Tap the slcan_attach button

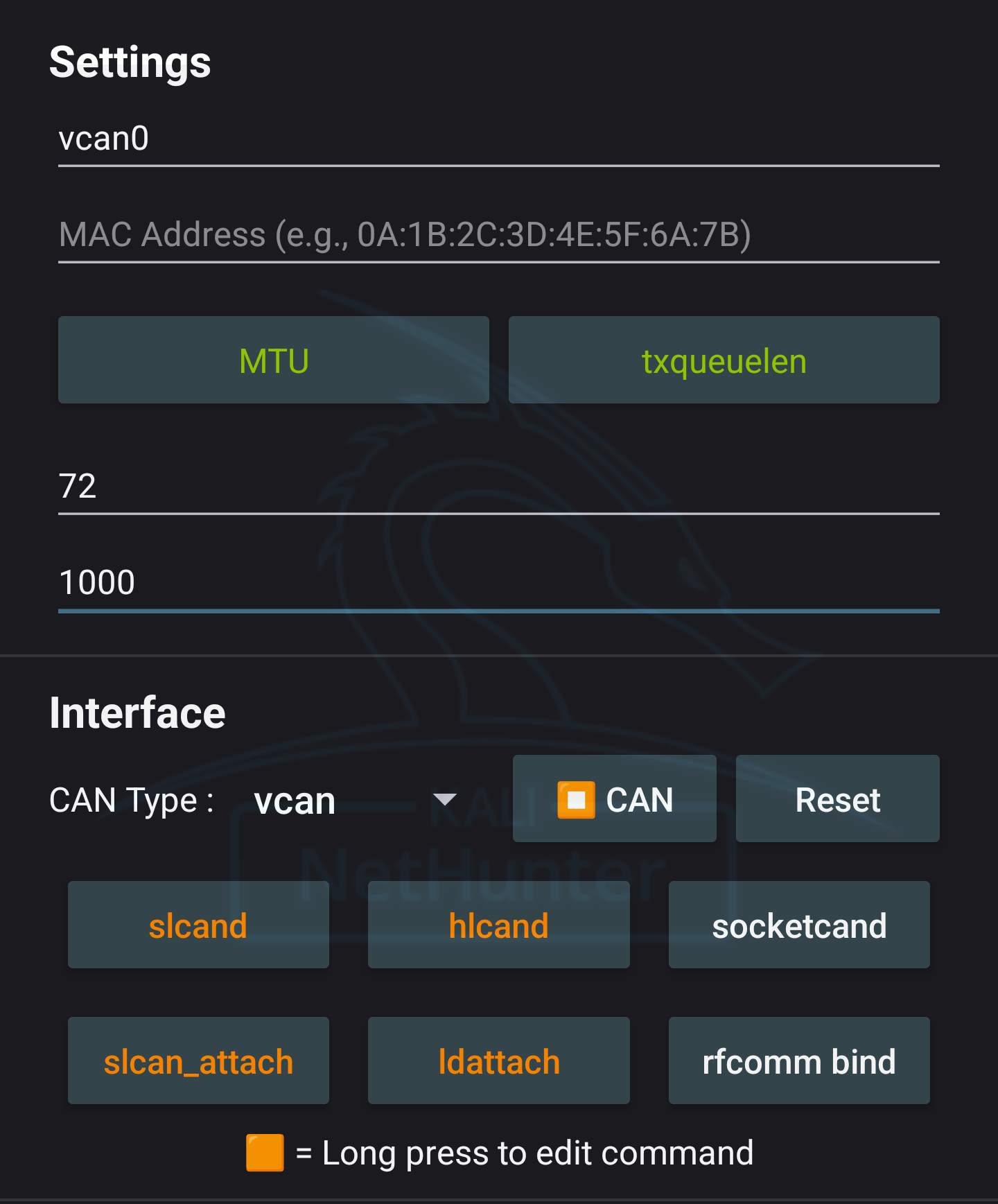[198, 1061]
